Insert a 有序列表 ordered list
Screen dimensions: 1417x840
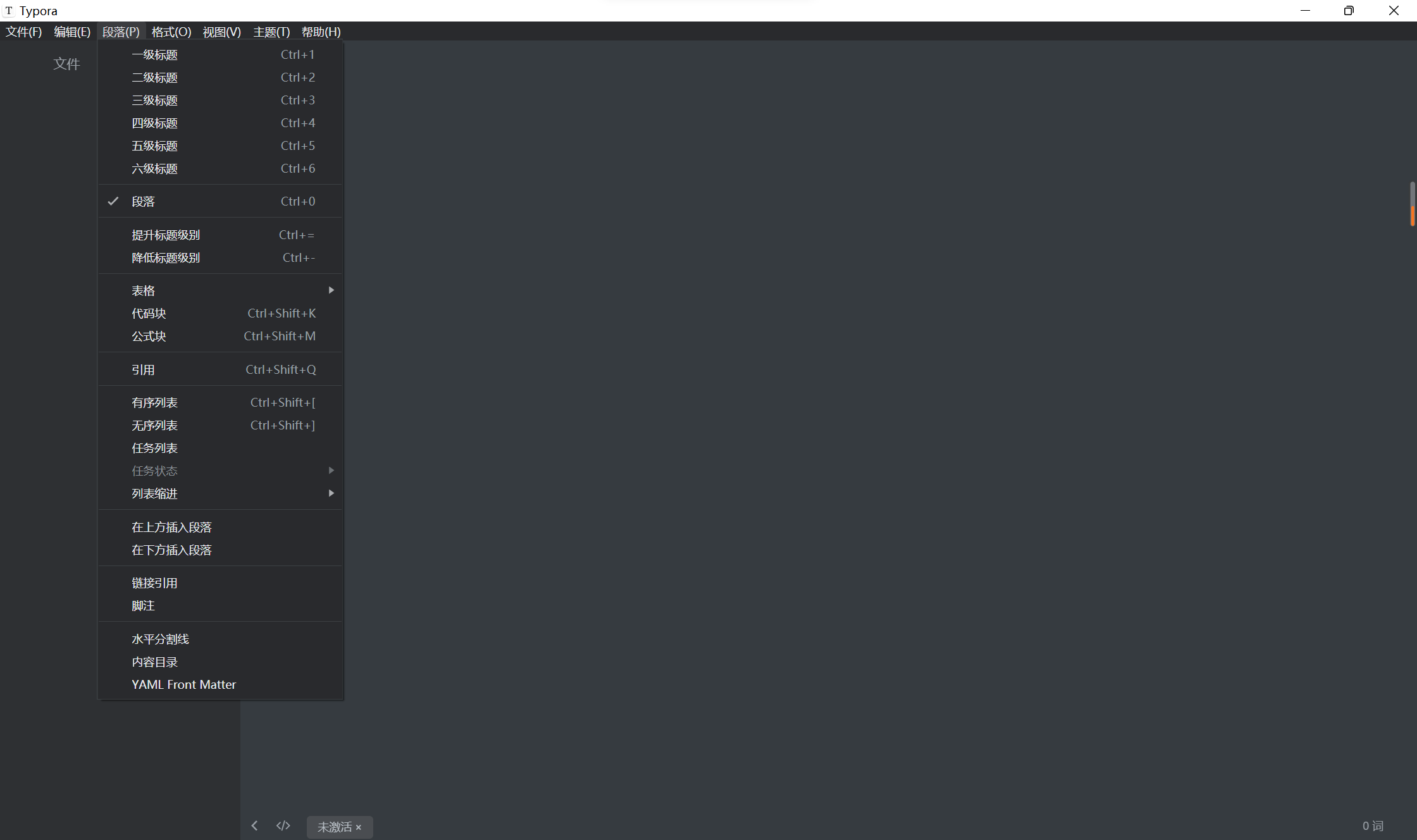tap(220, 402)
